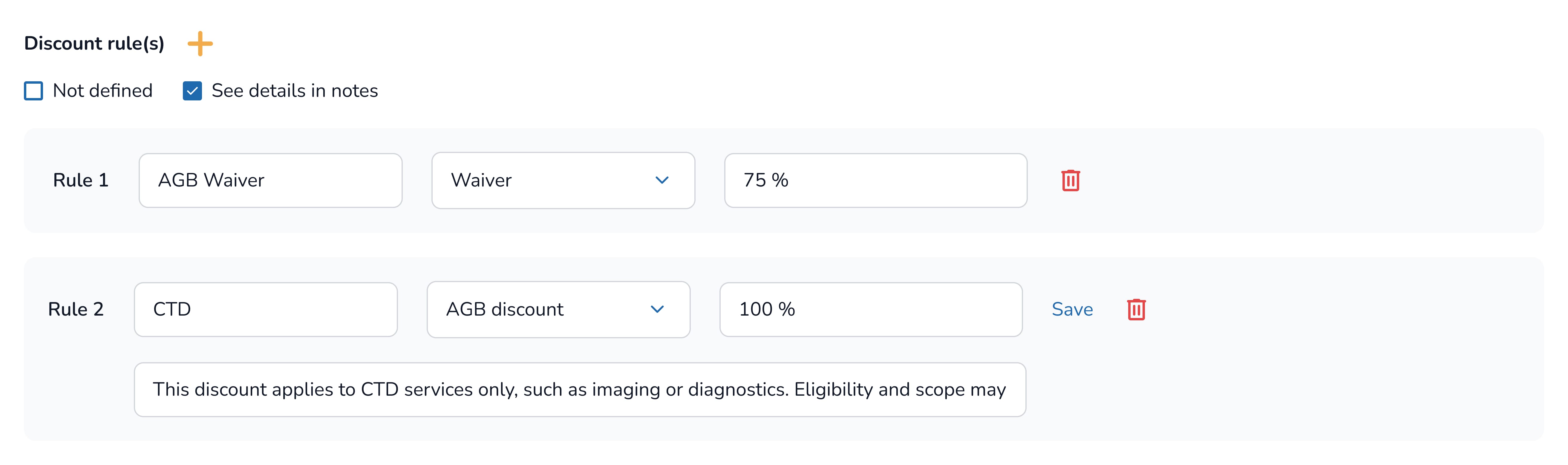Delete Rule 1 using its trash icon
Image resolution: width=1568 pixels, height=465 pixels.
1070,181
